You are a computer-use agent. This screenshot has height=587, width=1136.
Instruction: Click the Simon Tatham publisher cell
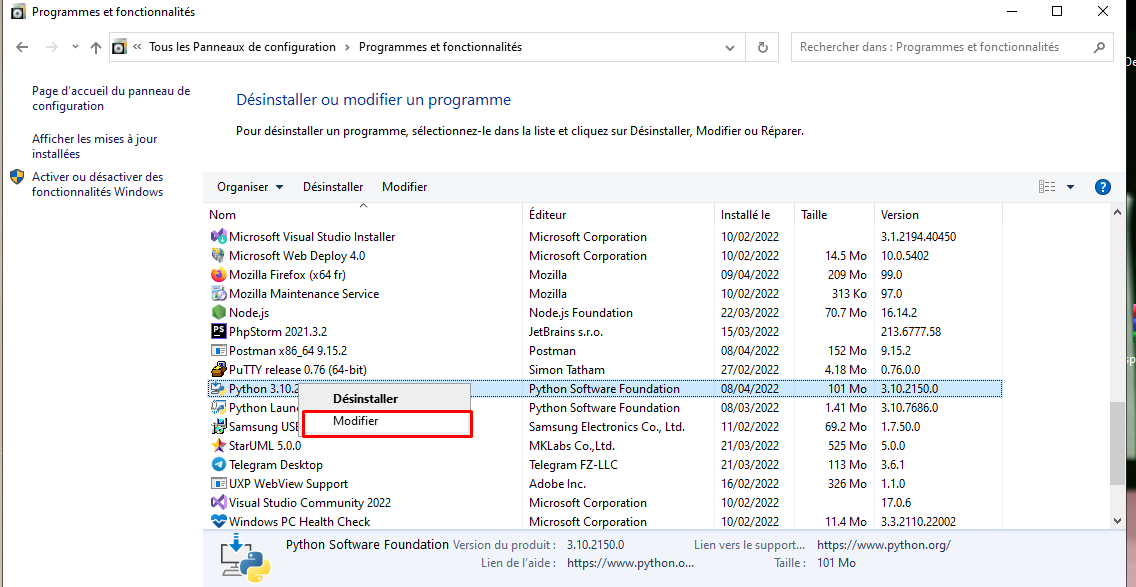567,370
